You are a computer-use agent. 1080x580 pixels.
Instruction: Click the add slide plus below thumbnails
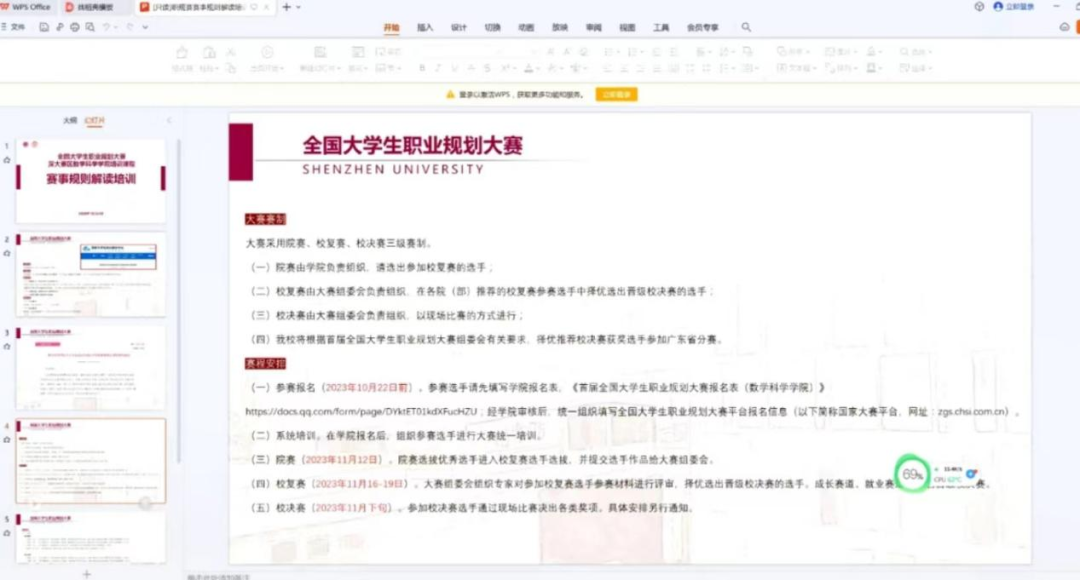(86, 574)
